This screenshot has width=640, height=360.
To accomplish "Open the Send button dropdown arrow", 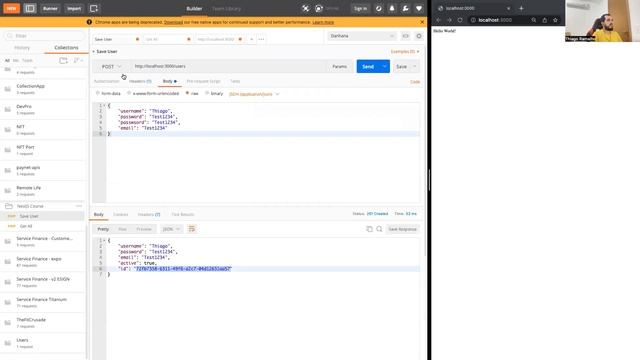I will click(384, 67).
